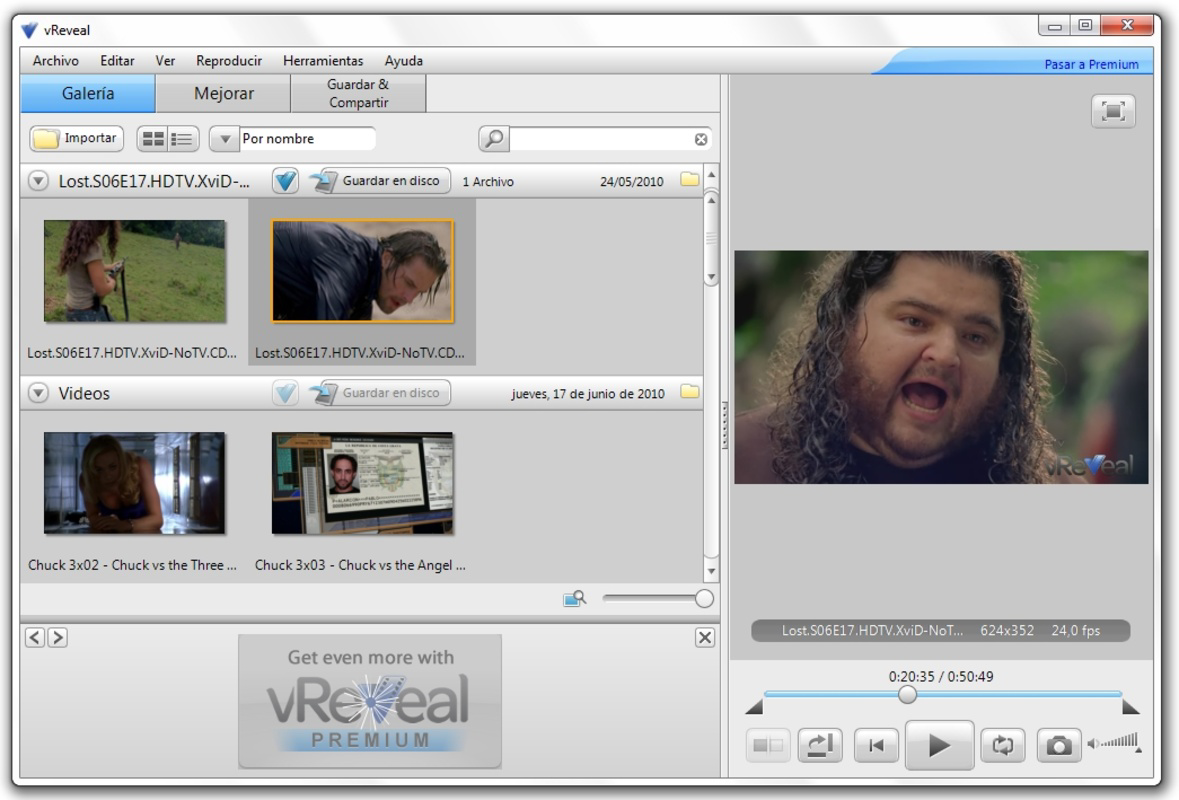
Task: Click gallery scrollbar bottom down arrow
Action: tap(711, 571)
